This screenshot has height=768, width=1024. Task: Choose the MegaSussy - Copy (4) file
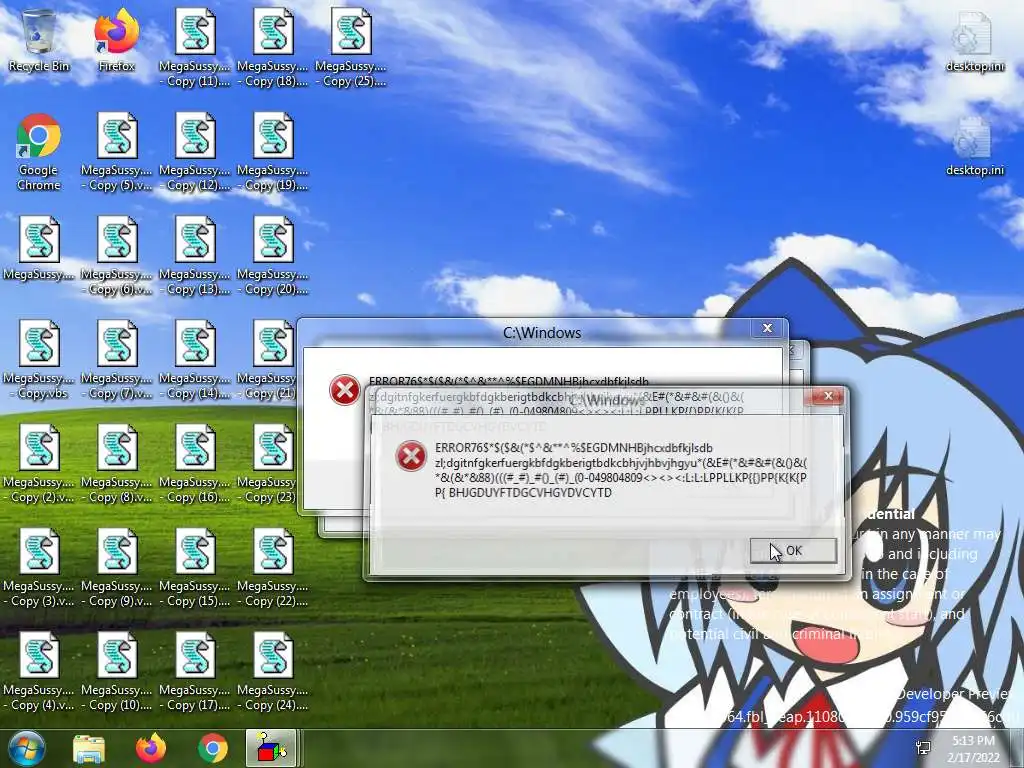pos(39,671)
